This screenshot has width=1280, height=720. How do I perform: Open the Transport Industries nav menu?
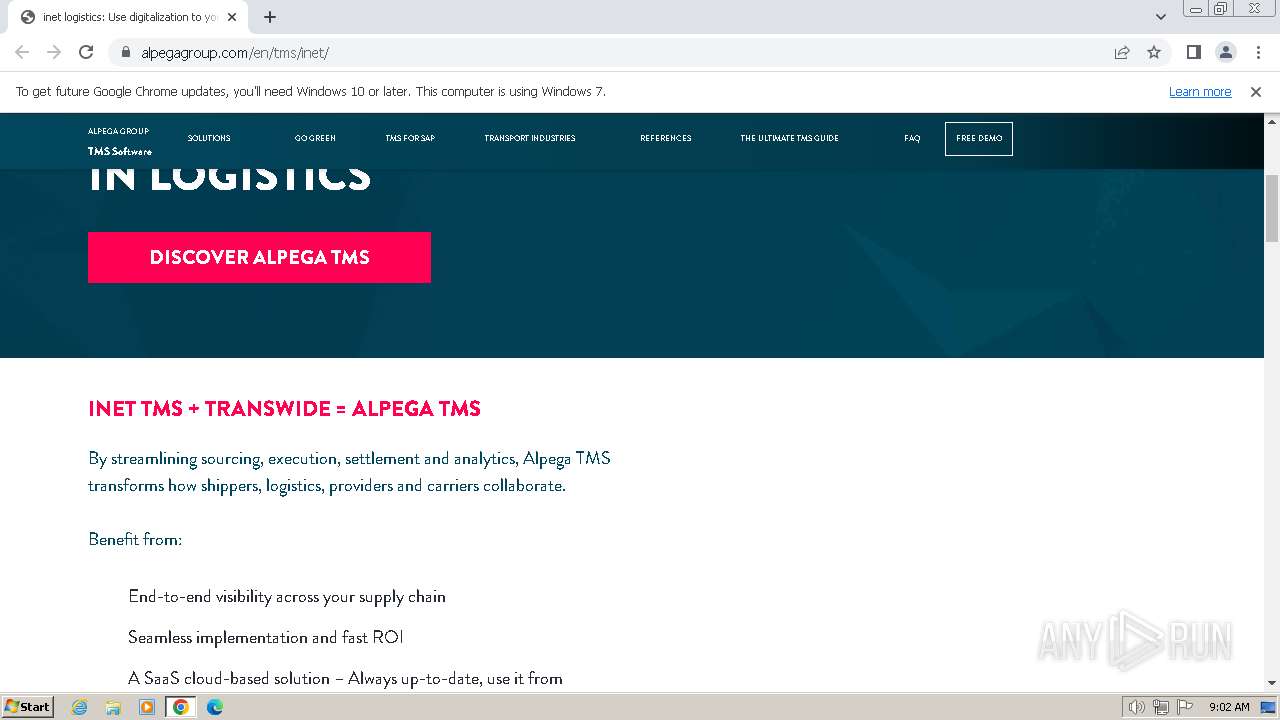(530, 138)
